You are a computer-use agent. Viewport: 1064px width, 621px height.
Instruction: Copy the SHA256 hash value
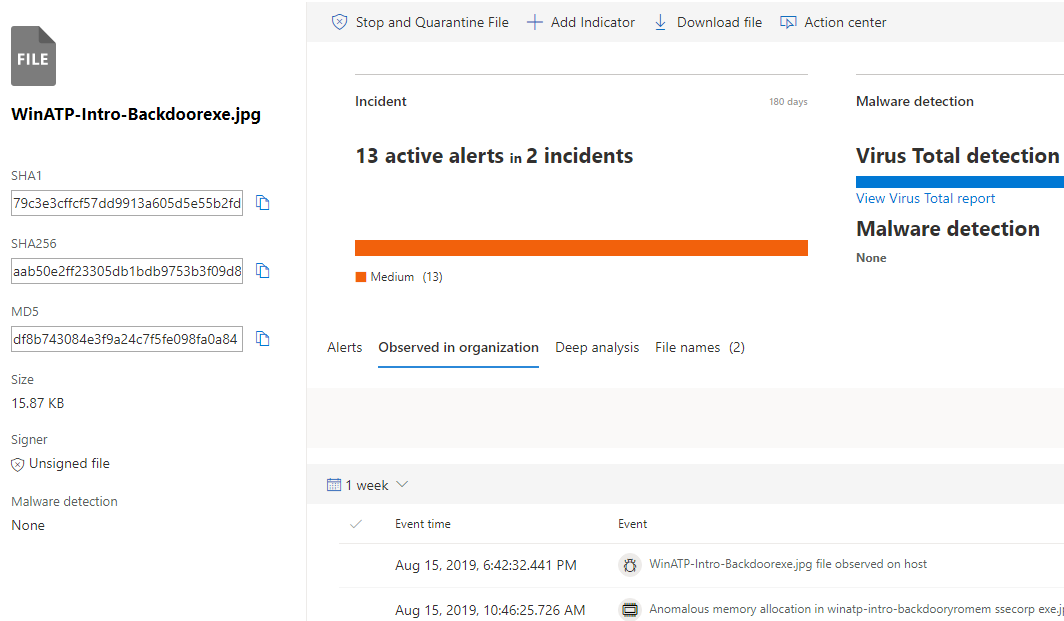coord(263,271)
